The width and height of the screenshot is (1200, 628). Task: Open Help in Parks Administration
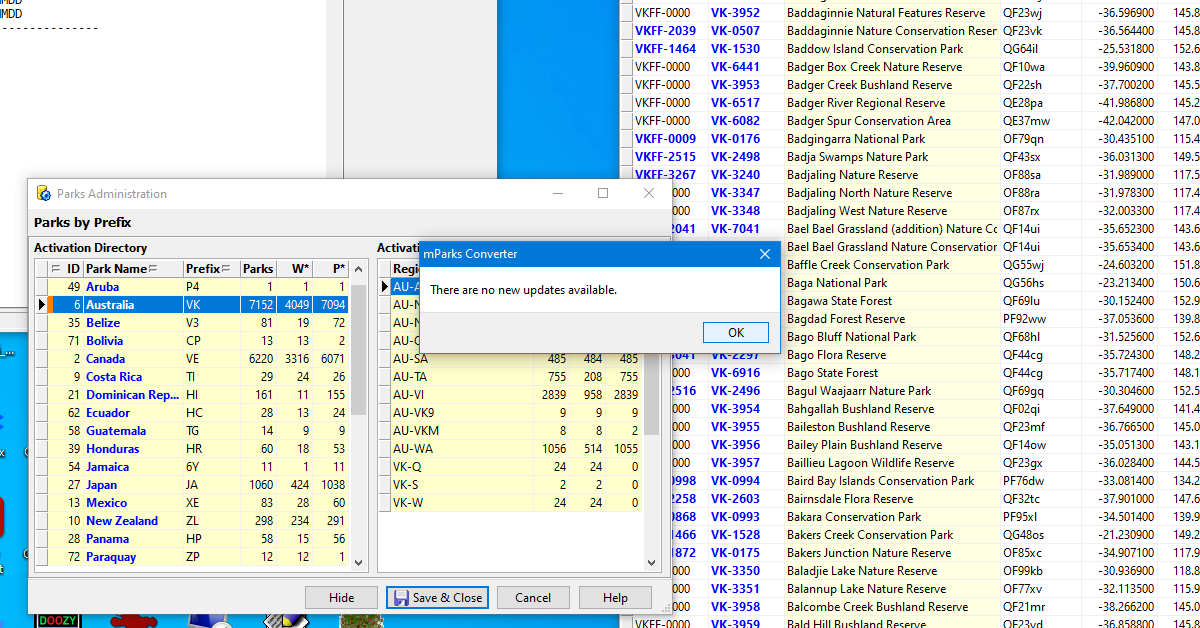(615, 598)
